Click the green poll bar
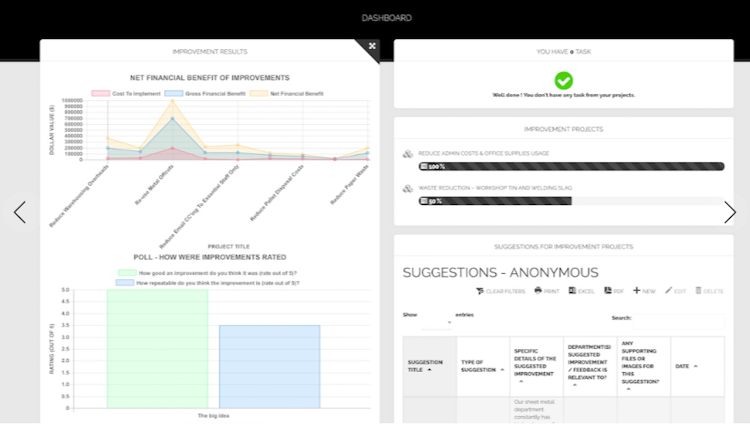Viewport: 750px width, 424px height. coord(157,349)
